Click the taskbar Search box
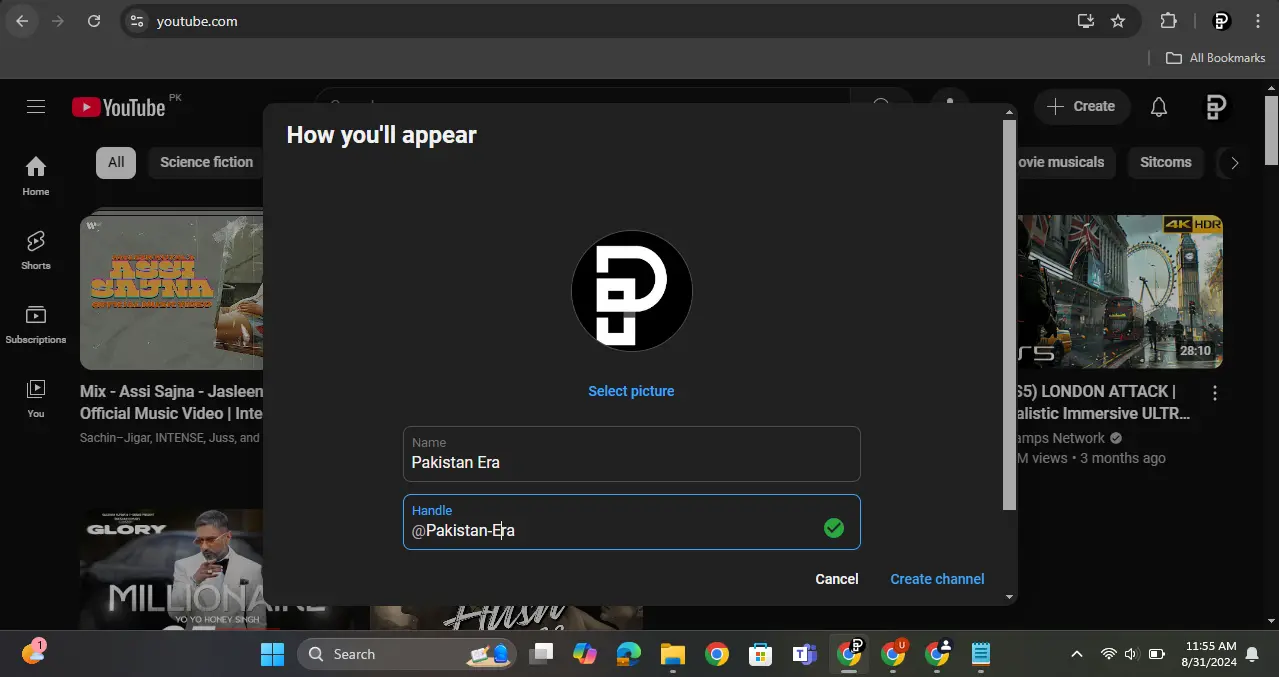The width and height of the screenshot is (1279, 677). 407,654
